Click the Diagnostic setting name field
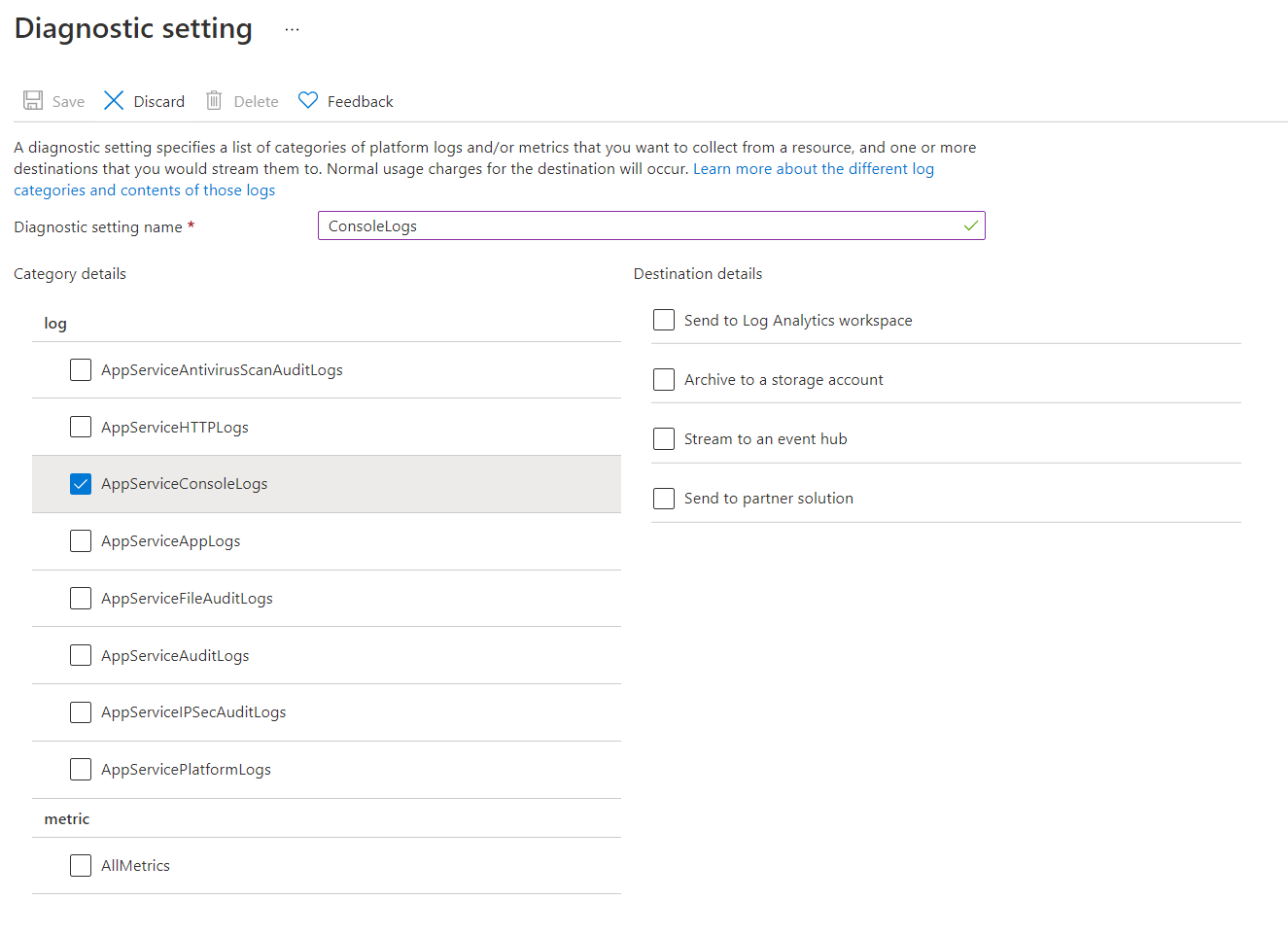The width and height of the screenshot is (1288, 935). (642, 226)
